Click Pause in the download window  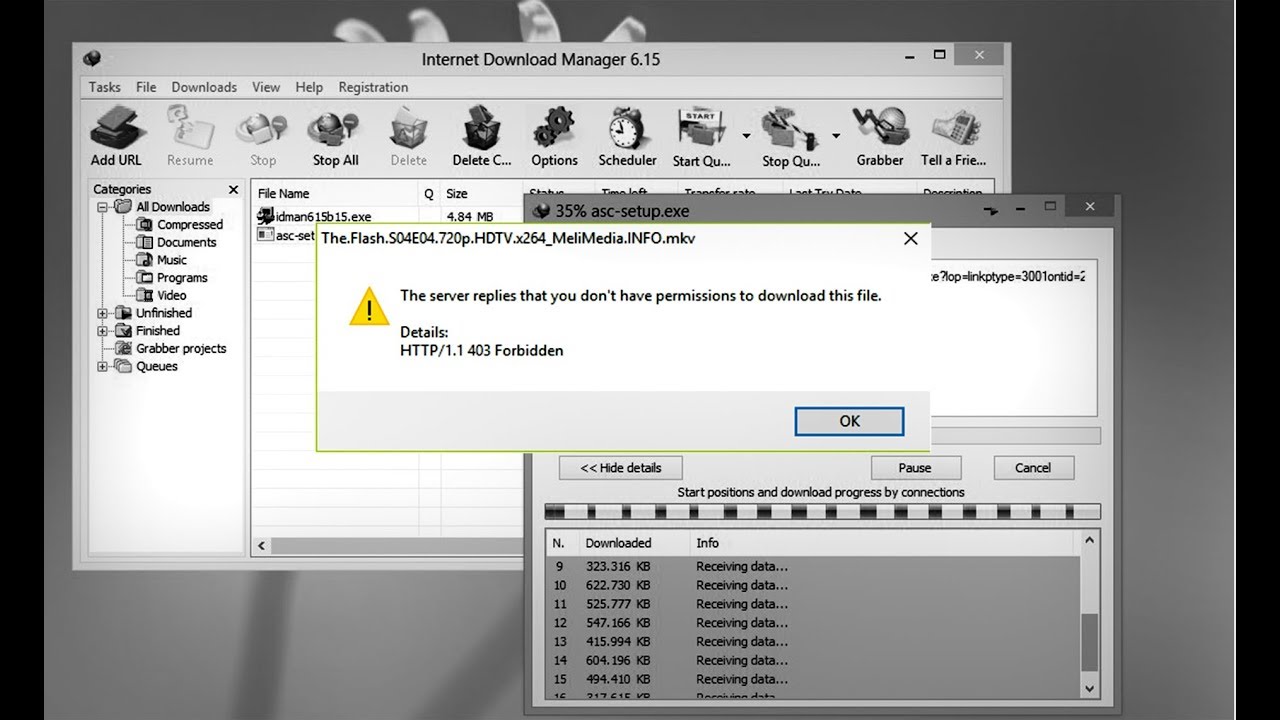point(915,467)
